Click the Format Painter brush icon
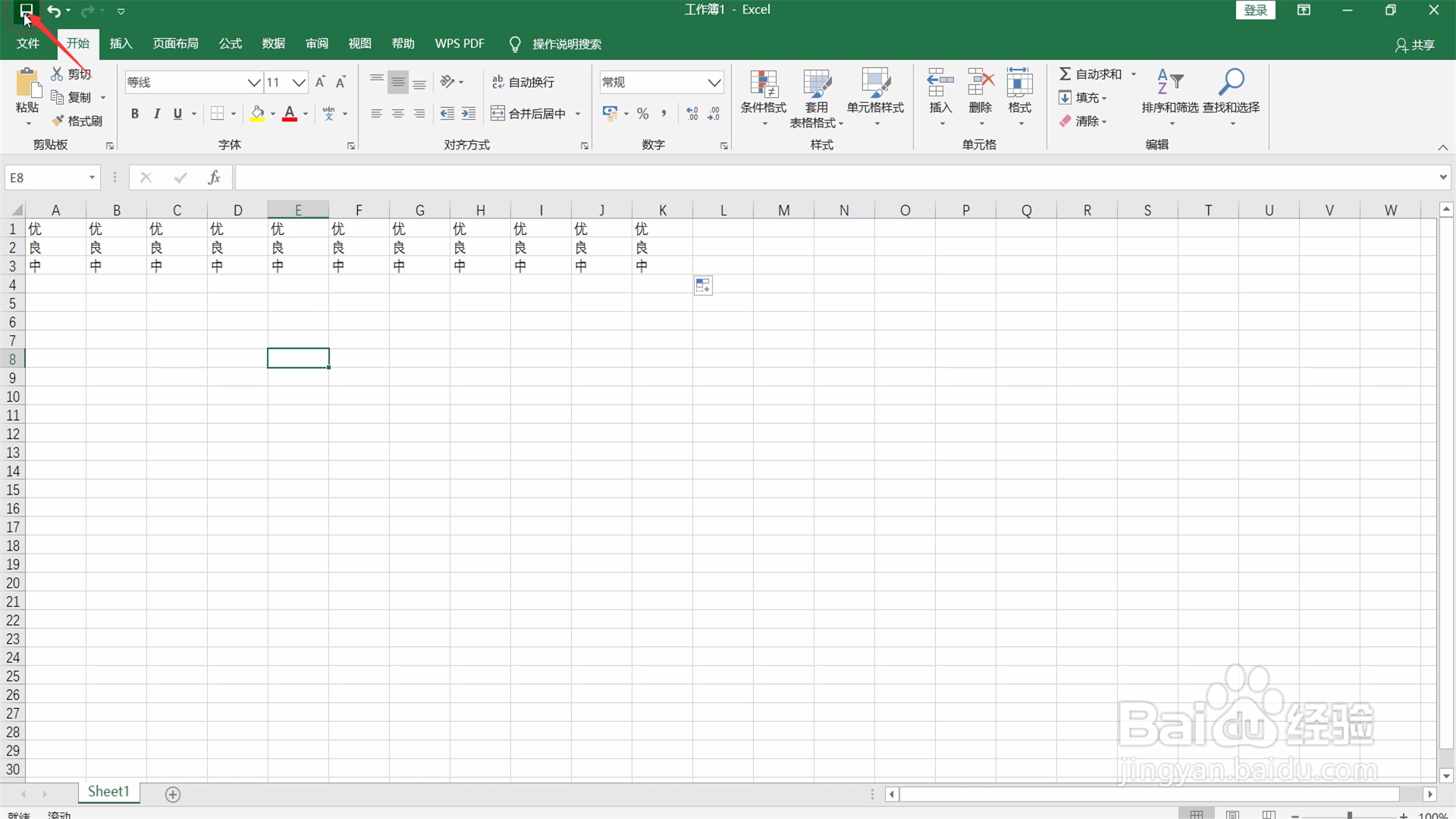The height and width of the screenshot is (819, 1456). coord(58,121)
